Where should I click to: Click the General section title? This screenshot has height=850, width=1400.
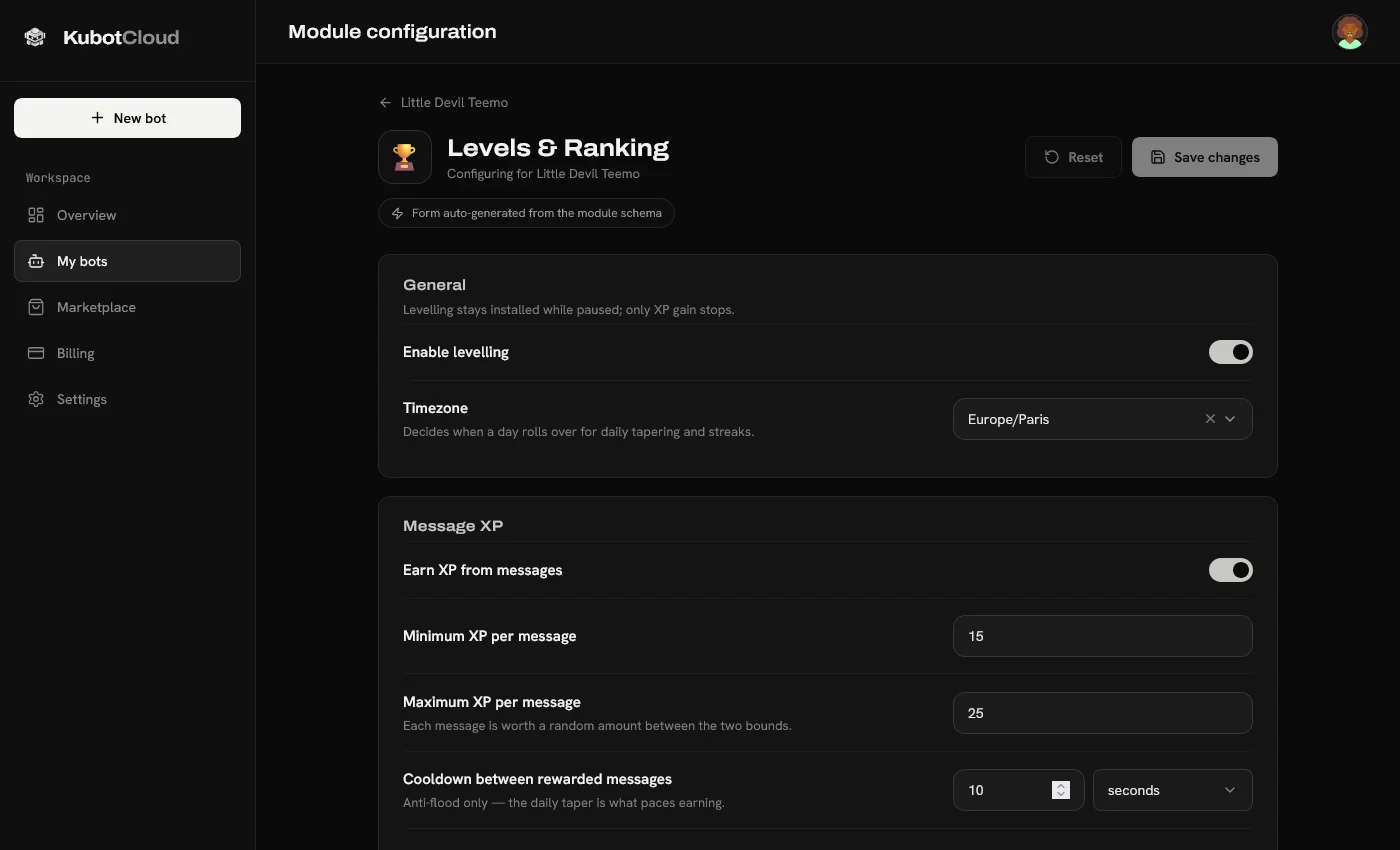pyautogui.click(x=434, y=285)
